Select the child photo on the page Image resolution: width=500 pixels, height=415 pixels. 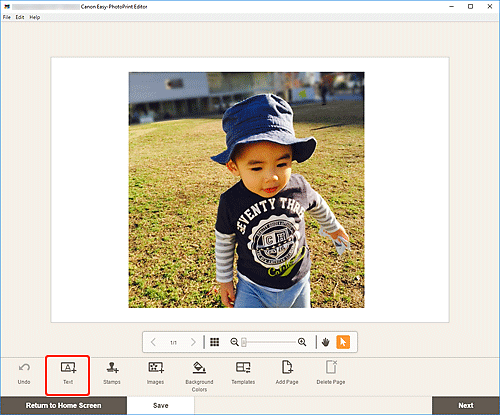click(247, 190)
